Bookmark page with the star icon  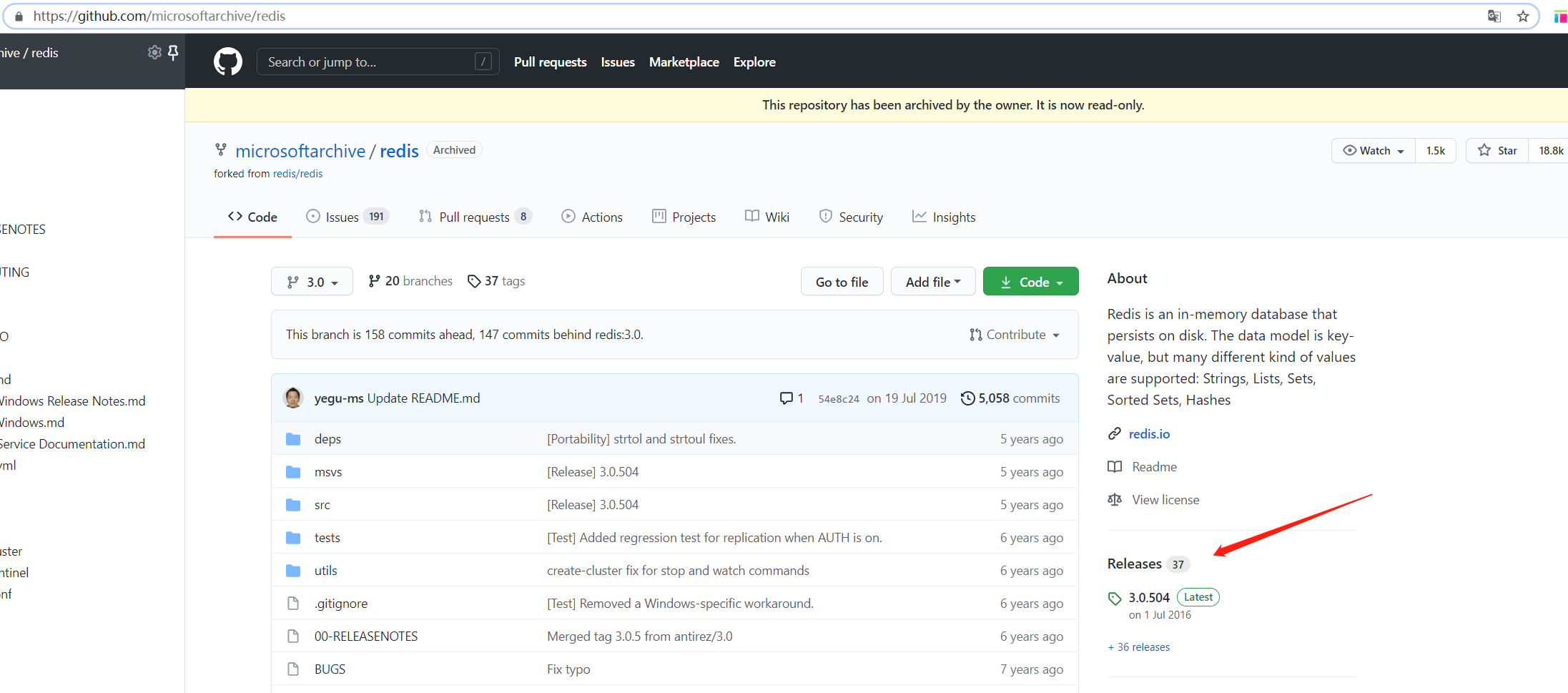click(x=1523, y=16)
